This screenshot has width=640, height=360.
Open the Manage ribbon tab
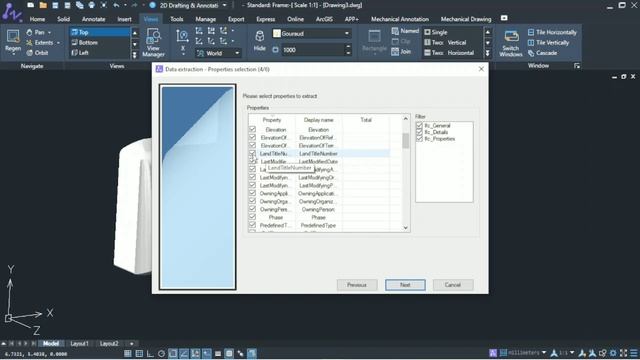pyautogui.click(x=205, y=19)
